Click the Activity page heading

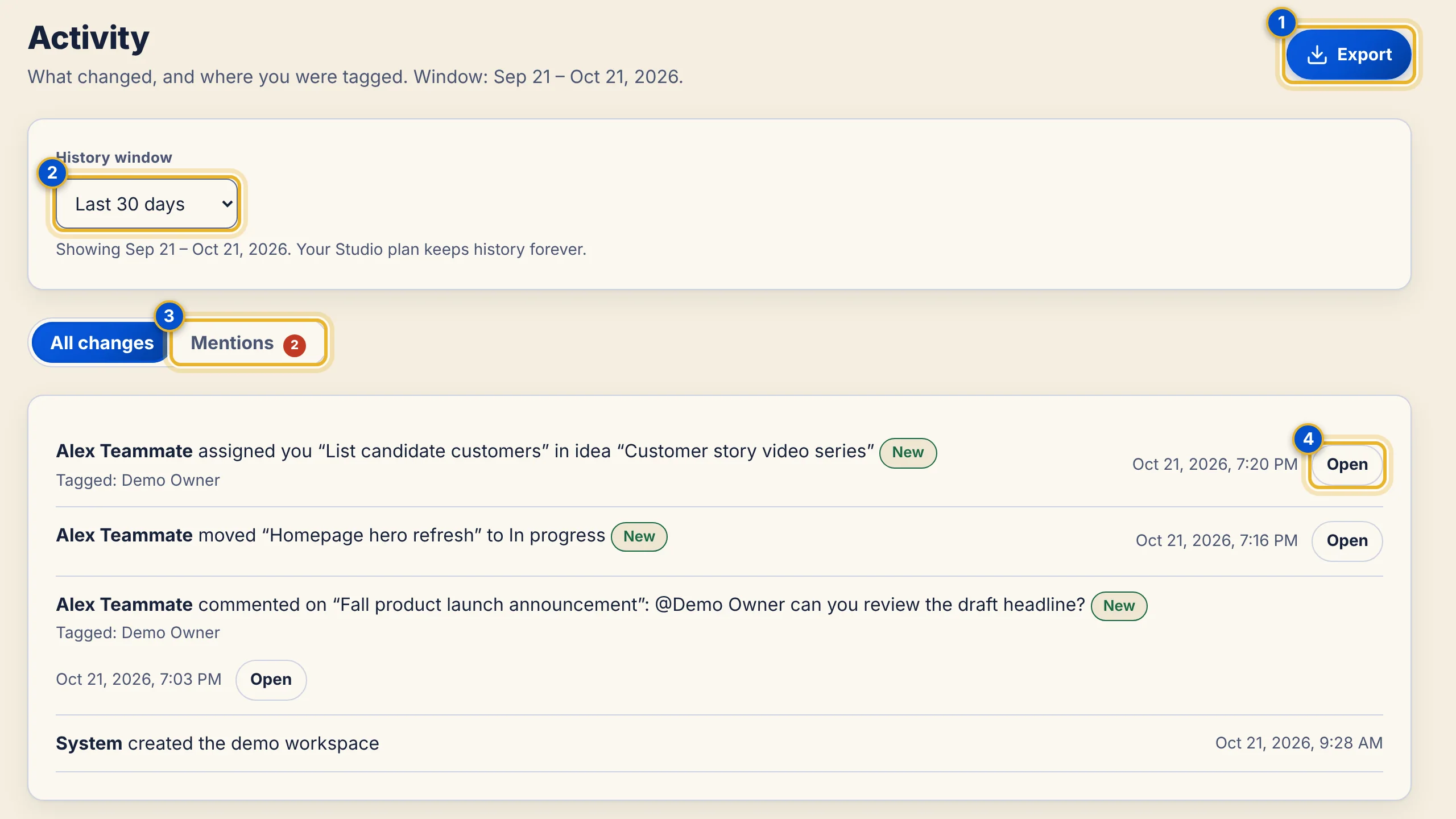tap(88, 38)
